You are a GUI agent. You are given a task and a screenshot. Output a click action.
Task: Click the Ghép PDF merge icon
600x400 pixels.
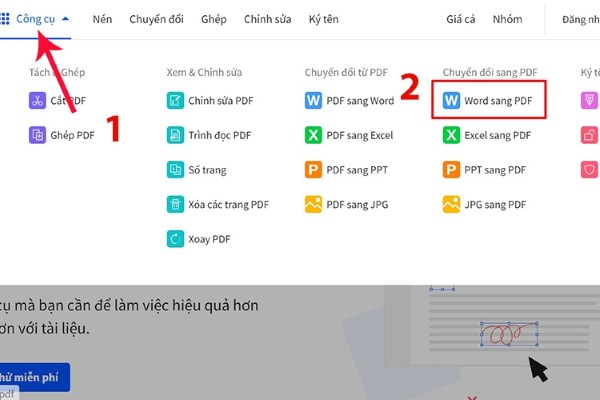37,135
